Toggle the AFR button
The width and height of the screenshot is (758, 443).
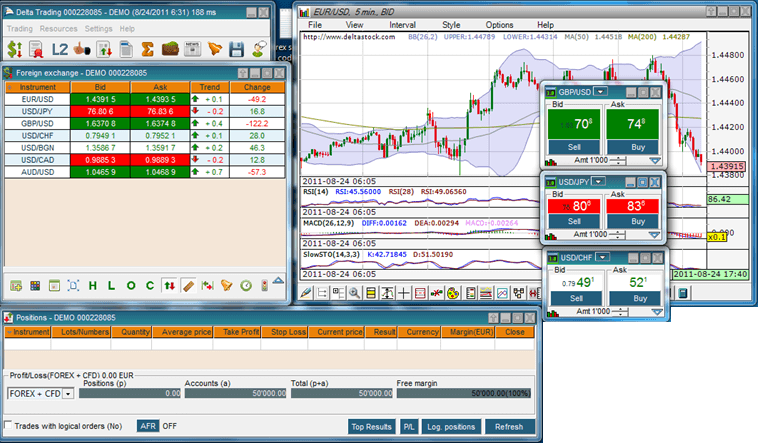tap(148, 426)
